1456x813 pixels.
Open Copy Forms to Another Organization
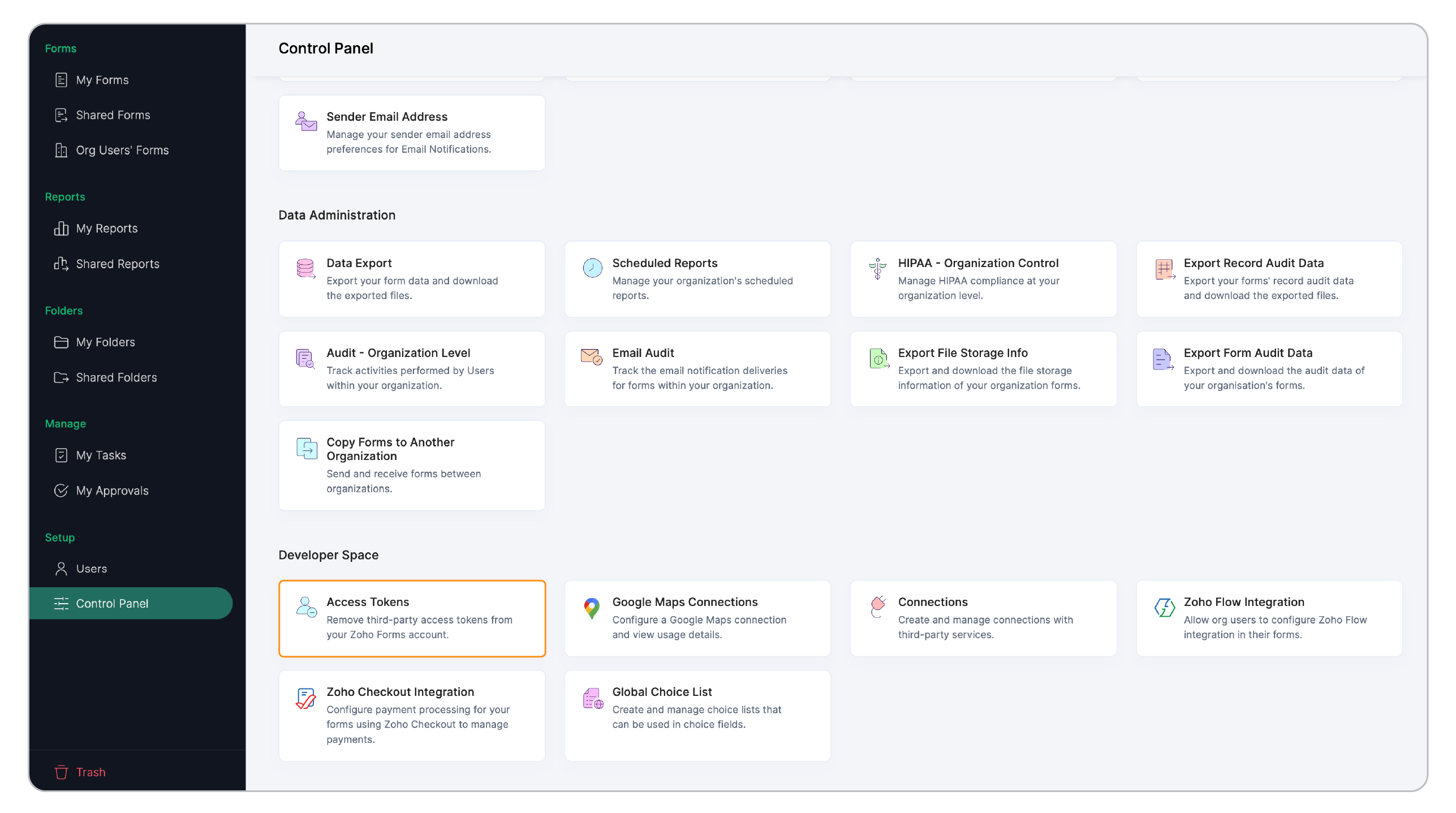click(x=412, y=465)
